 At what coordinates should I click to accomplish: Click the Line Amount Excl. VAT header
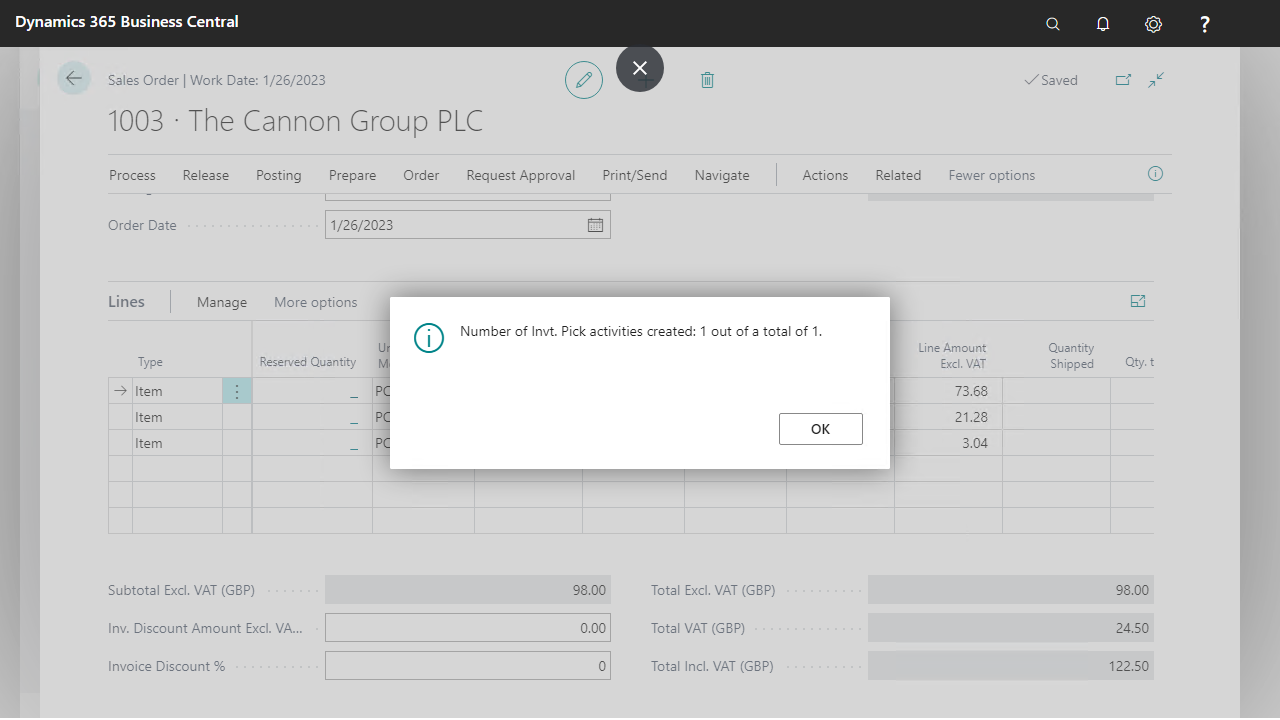click(952, 356)
